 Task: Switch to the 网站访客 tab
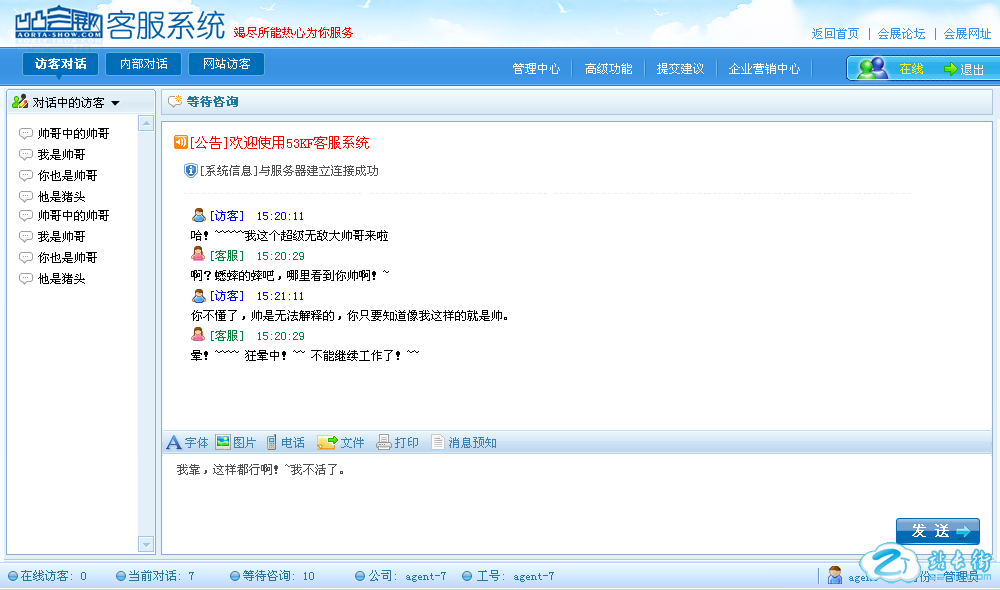[226, 64]
